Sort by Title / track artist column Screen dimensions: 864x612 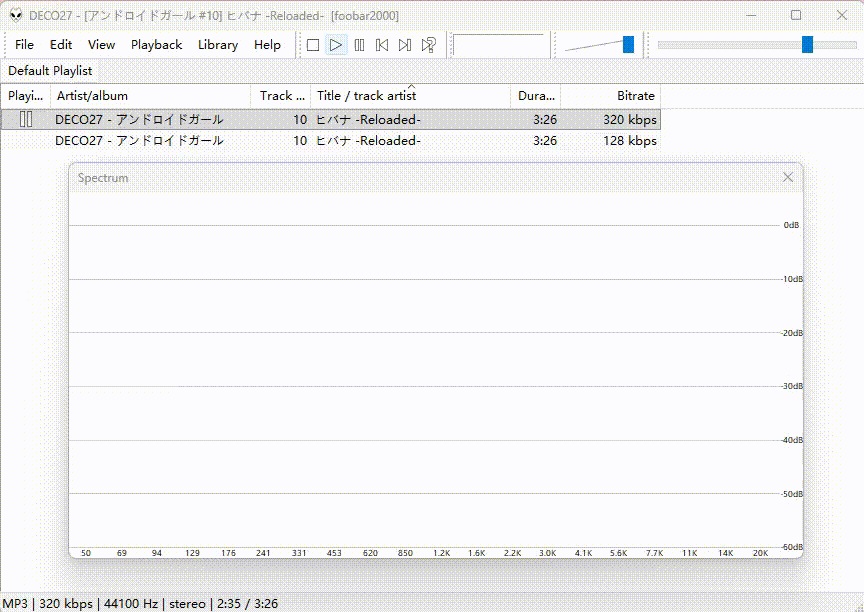click(x=366, y=96)
